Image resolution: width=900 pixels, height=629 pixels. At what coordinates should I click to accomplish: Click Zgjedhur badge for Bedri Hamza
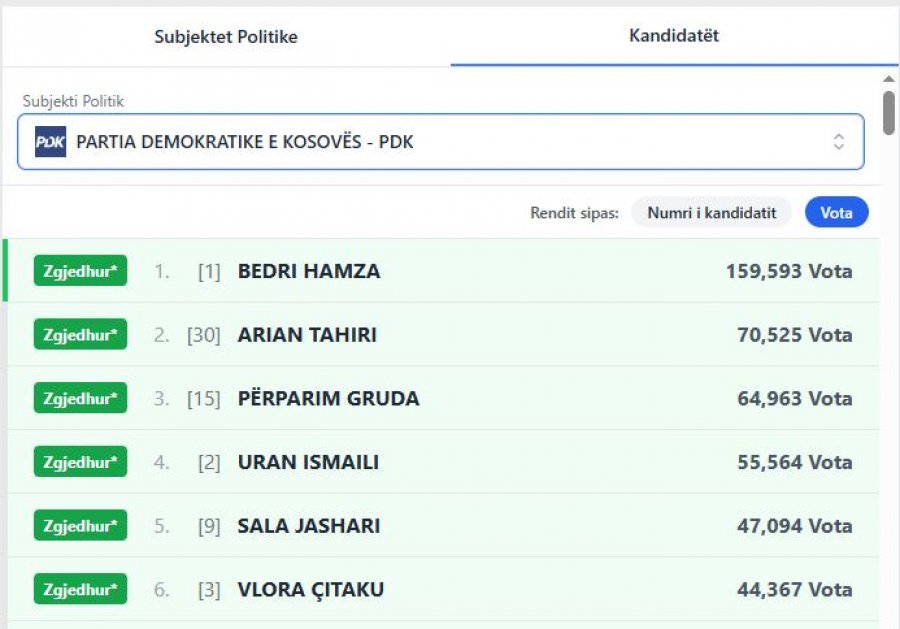pyautogui.click(x=80, y=271)
